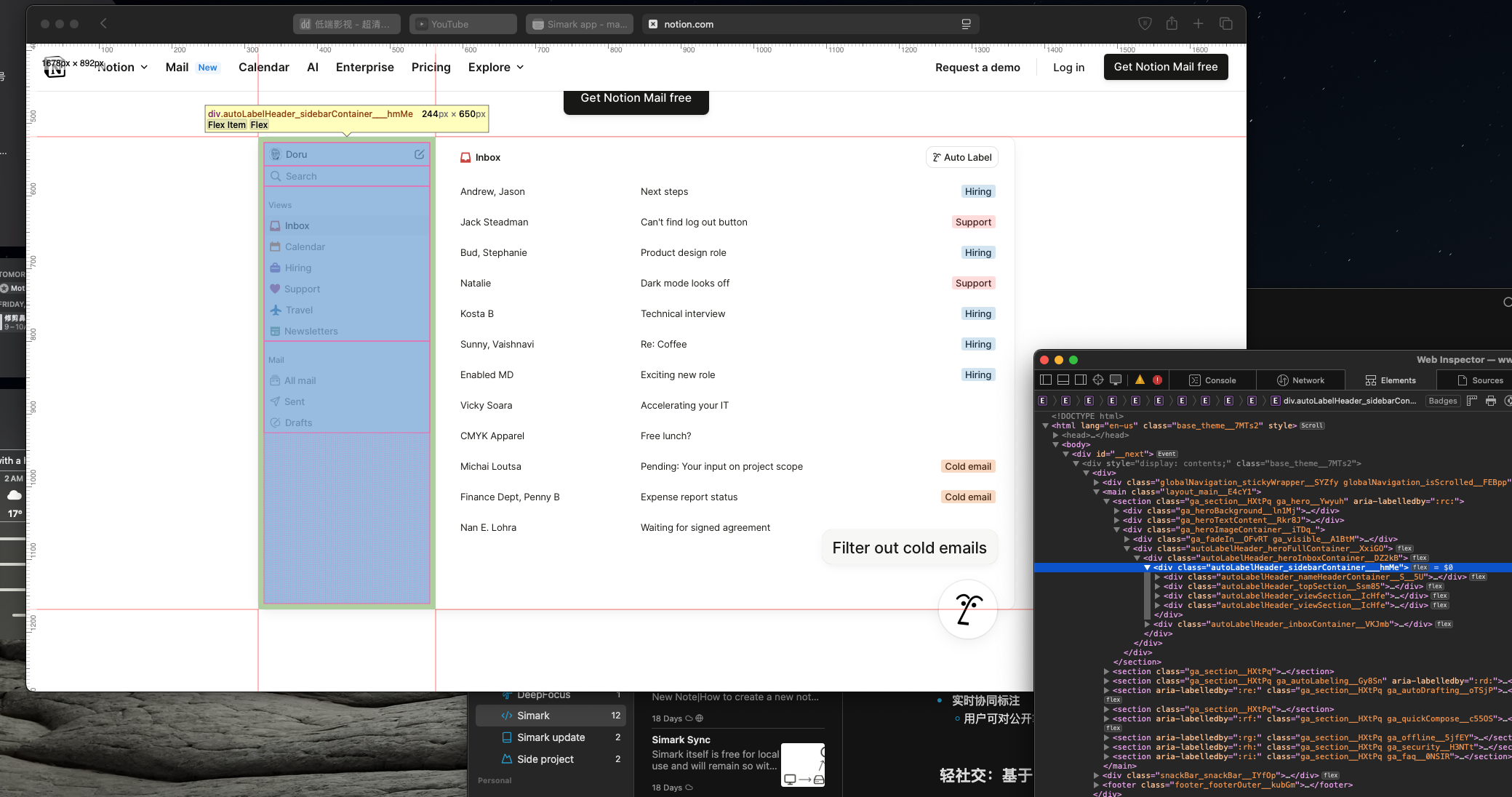Click the Auto Label button above the inbox
The width and height of the screenshot is (1512, 797).
[x=962, y=157]
